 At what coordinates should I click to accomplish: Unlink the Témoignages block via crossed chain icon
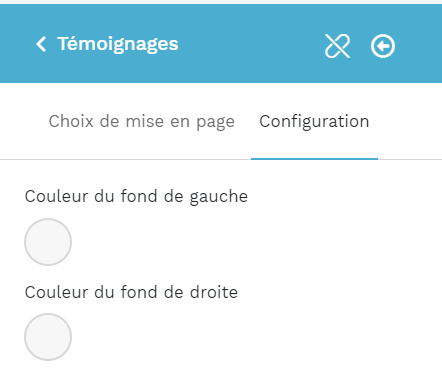337,46
